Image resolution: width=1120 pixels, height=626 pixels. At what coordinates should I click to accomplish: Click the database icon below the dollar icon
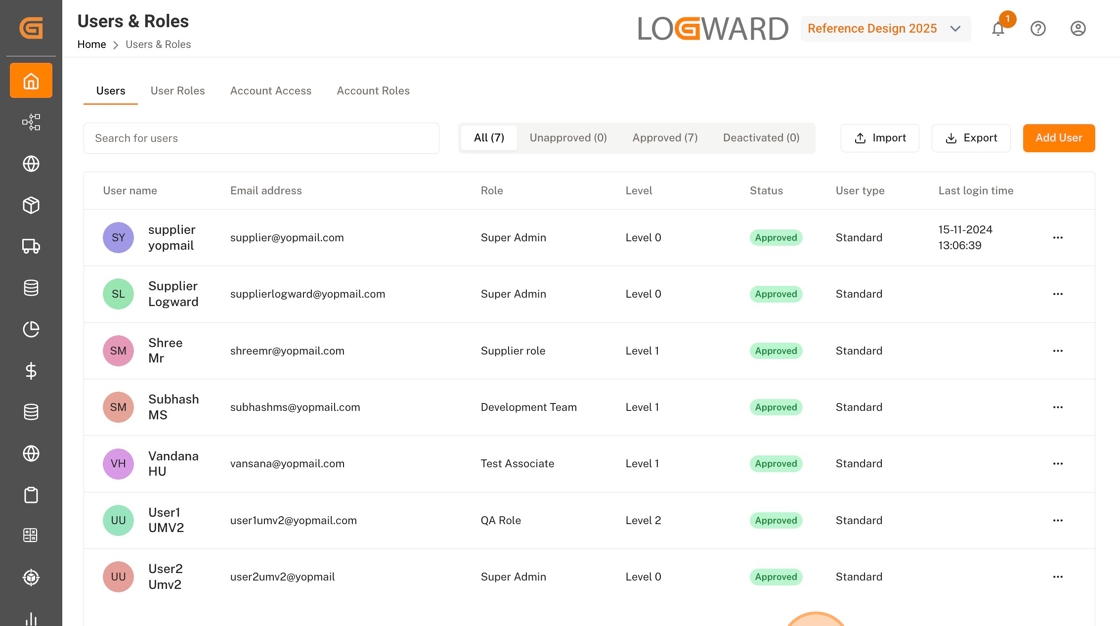pyautogui.click(x=31, y=412)
